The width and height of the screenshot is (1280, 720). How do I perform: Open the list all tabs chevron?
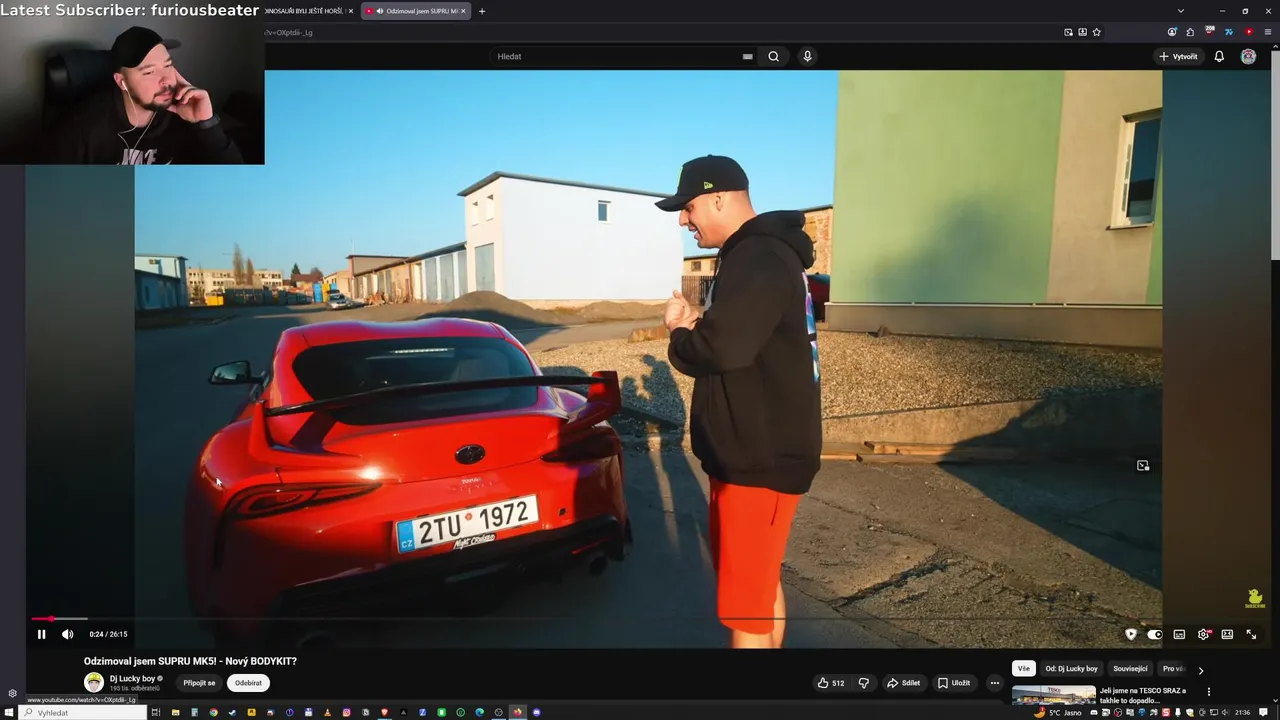[1181, 11]
